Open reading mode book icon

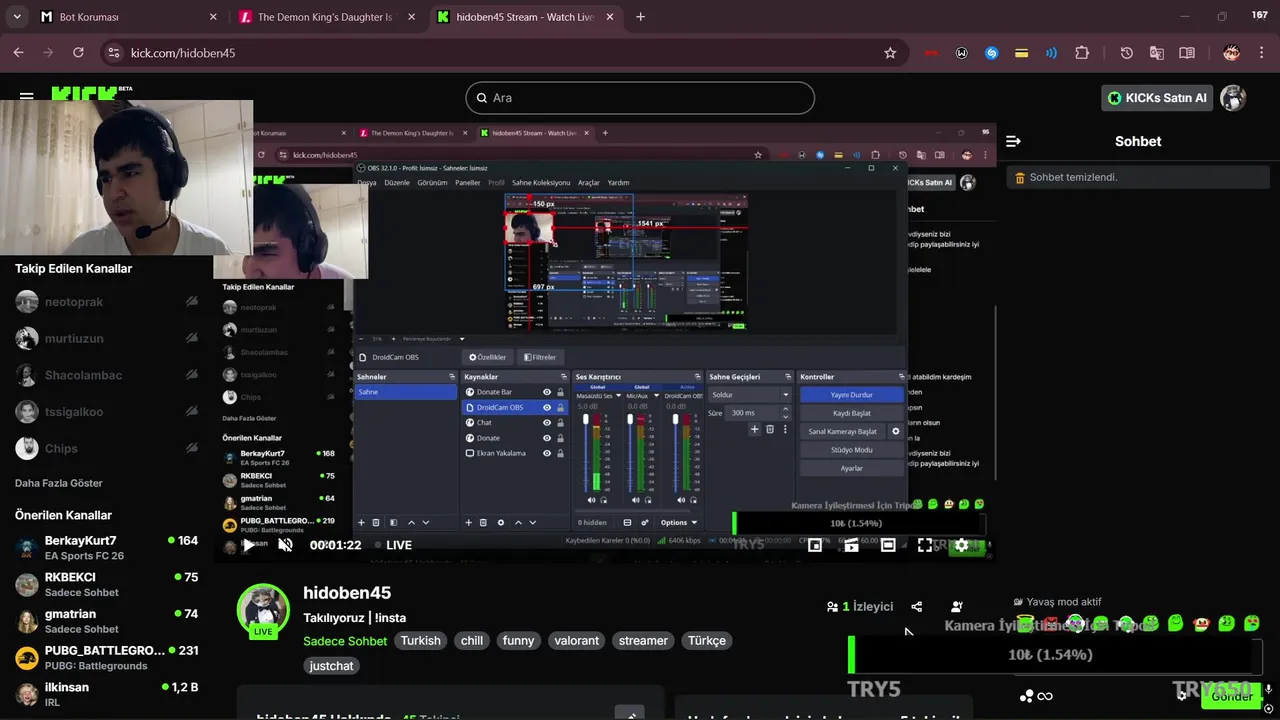1187,53
